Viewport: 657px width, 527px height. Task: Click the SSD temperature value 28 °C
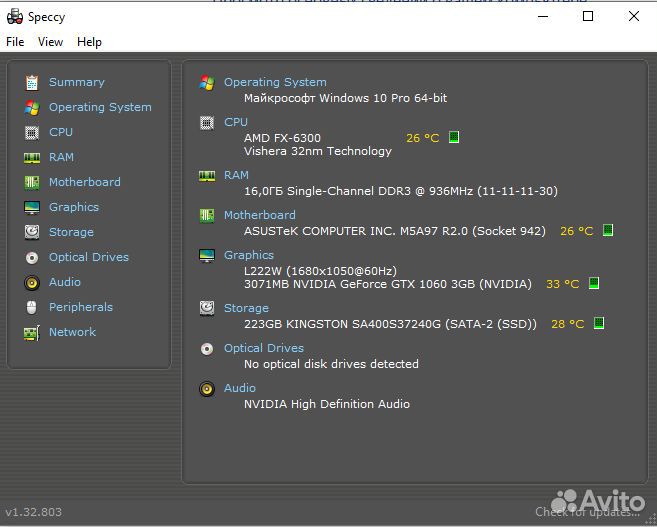point(568,324)
